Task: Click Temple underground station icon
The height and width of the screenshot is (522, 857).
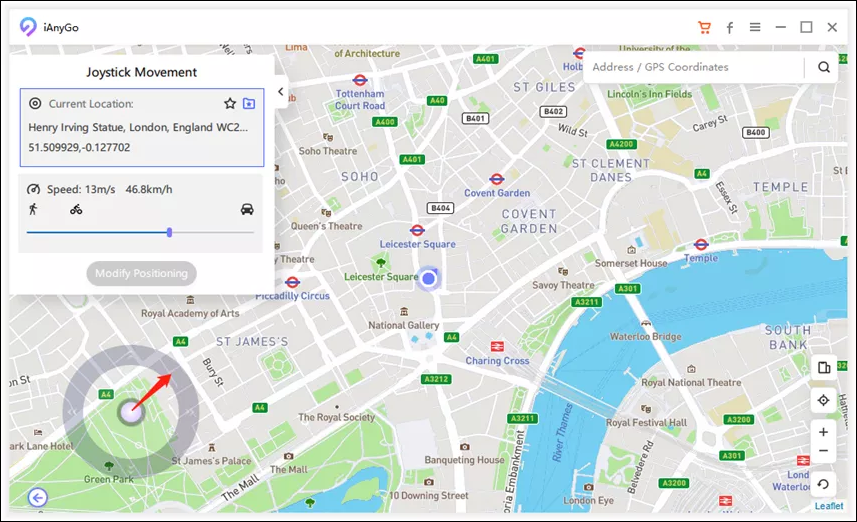Action: pyautogui.click(x=701, y=244)
